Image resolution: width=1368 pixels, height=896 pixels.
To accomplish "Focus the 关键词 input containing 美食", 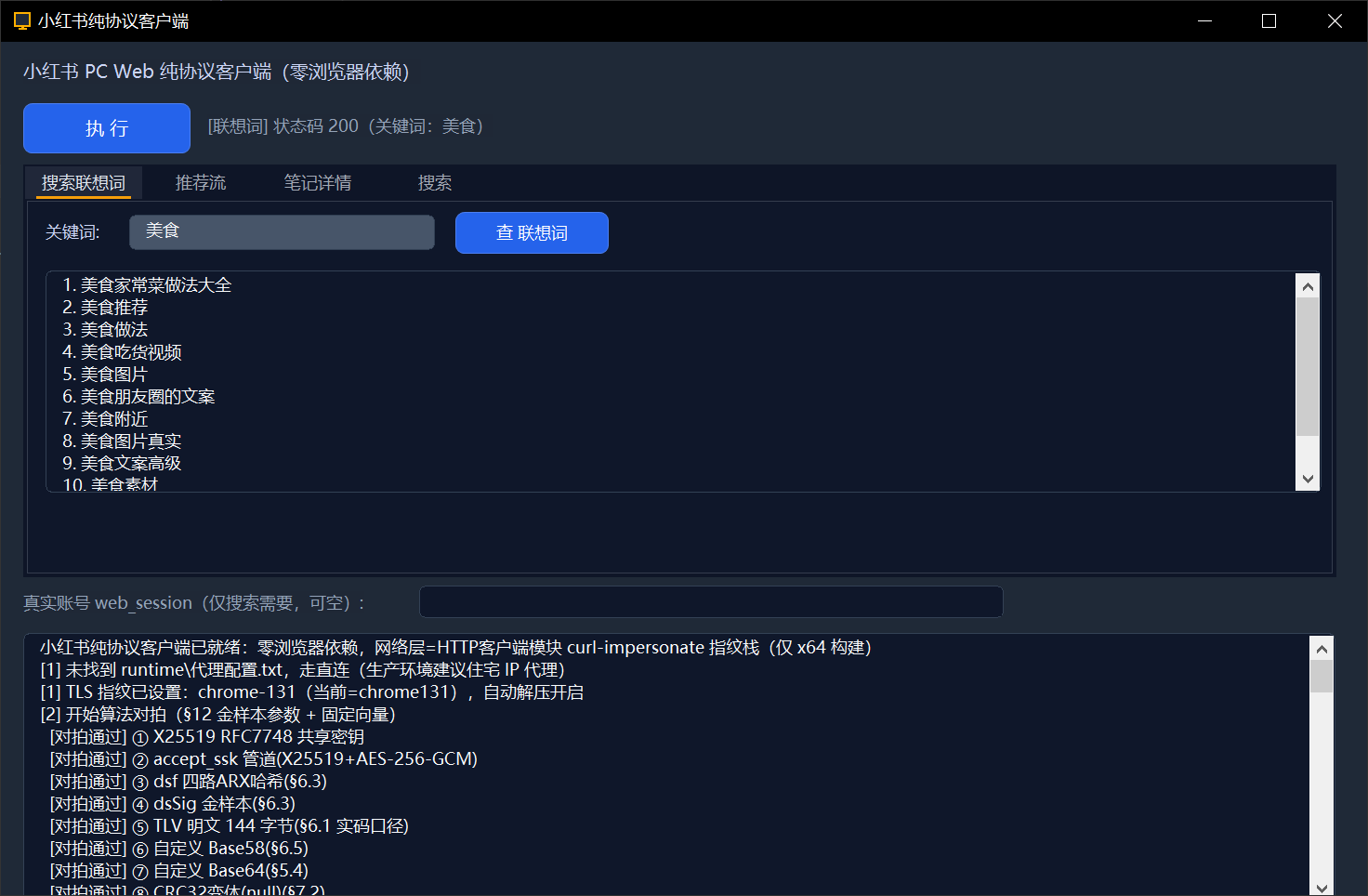I will coord(282,231).
